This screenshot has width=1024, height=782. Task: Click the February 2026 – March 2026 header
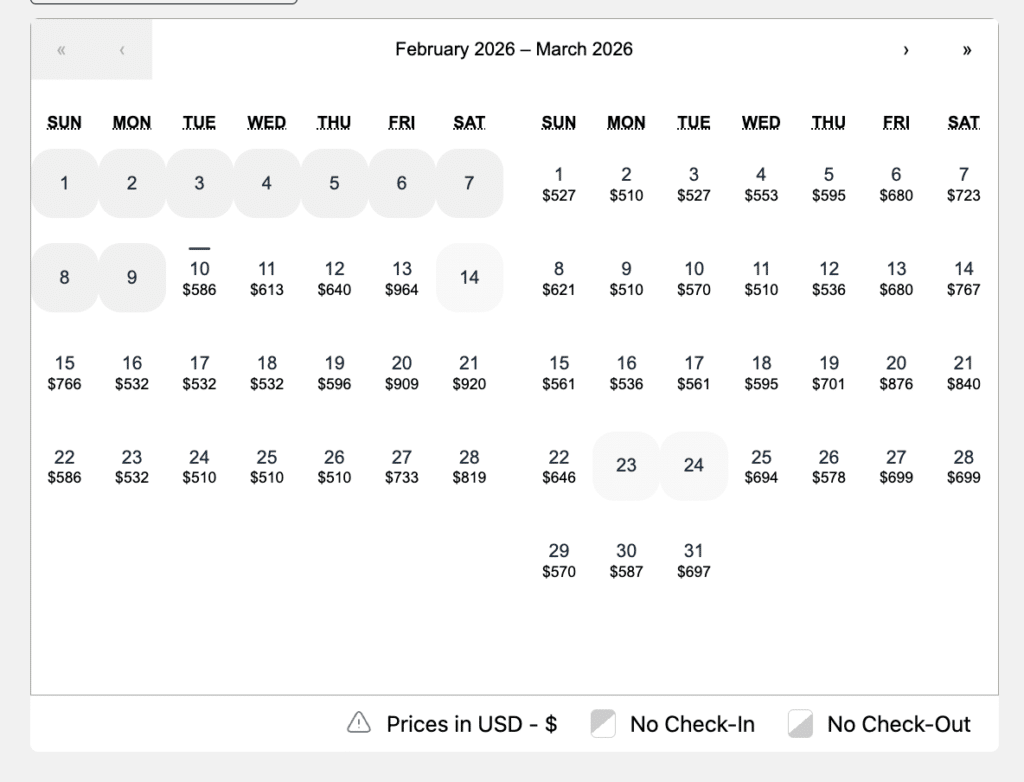513,50
